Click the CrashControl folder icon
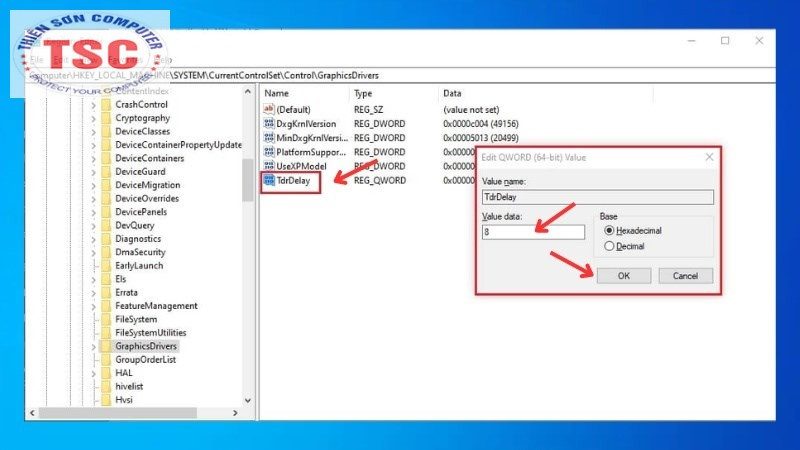 (106, 105)
